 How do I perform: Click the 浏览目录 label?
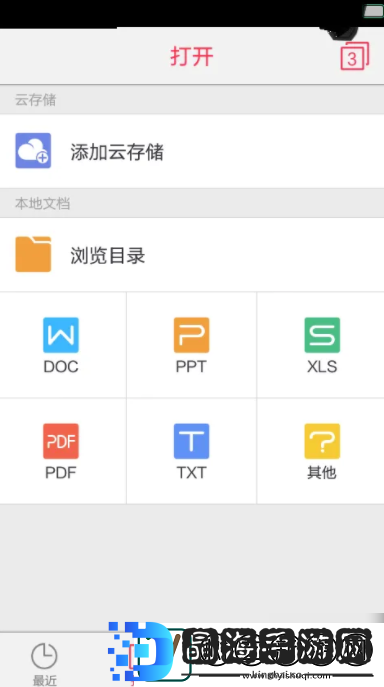108,255
